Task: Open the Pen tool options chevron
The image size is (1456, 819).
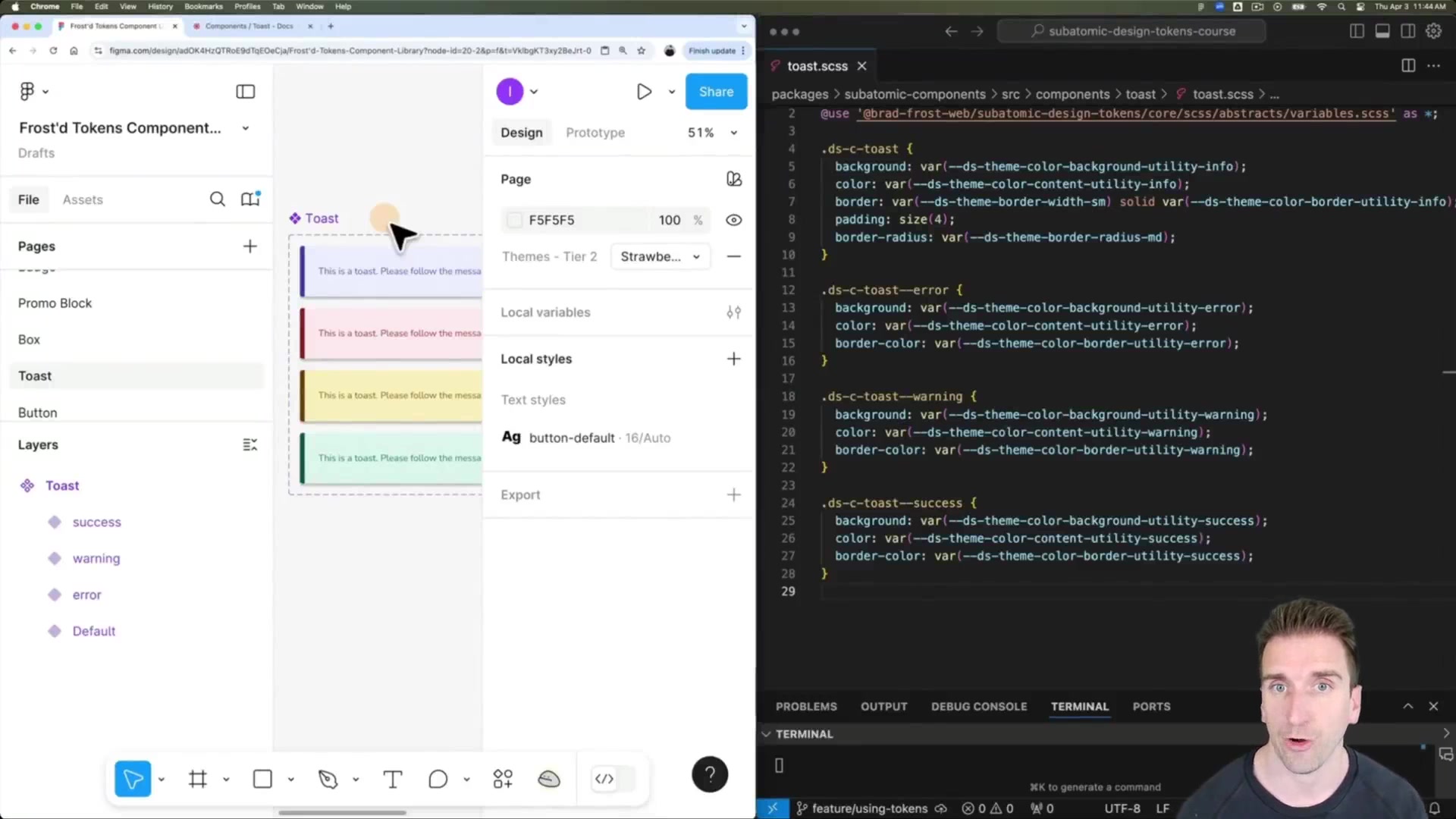Action: coord(356,779)
